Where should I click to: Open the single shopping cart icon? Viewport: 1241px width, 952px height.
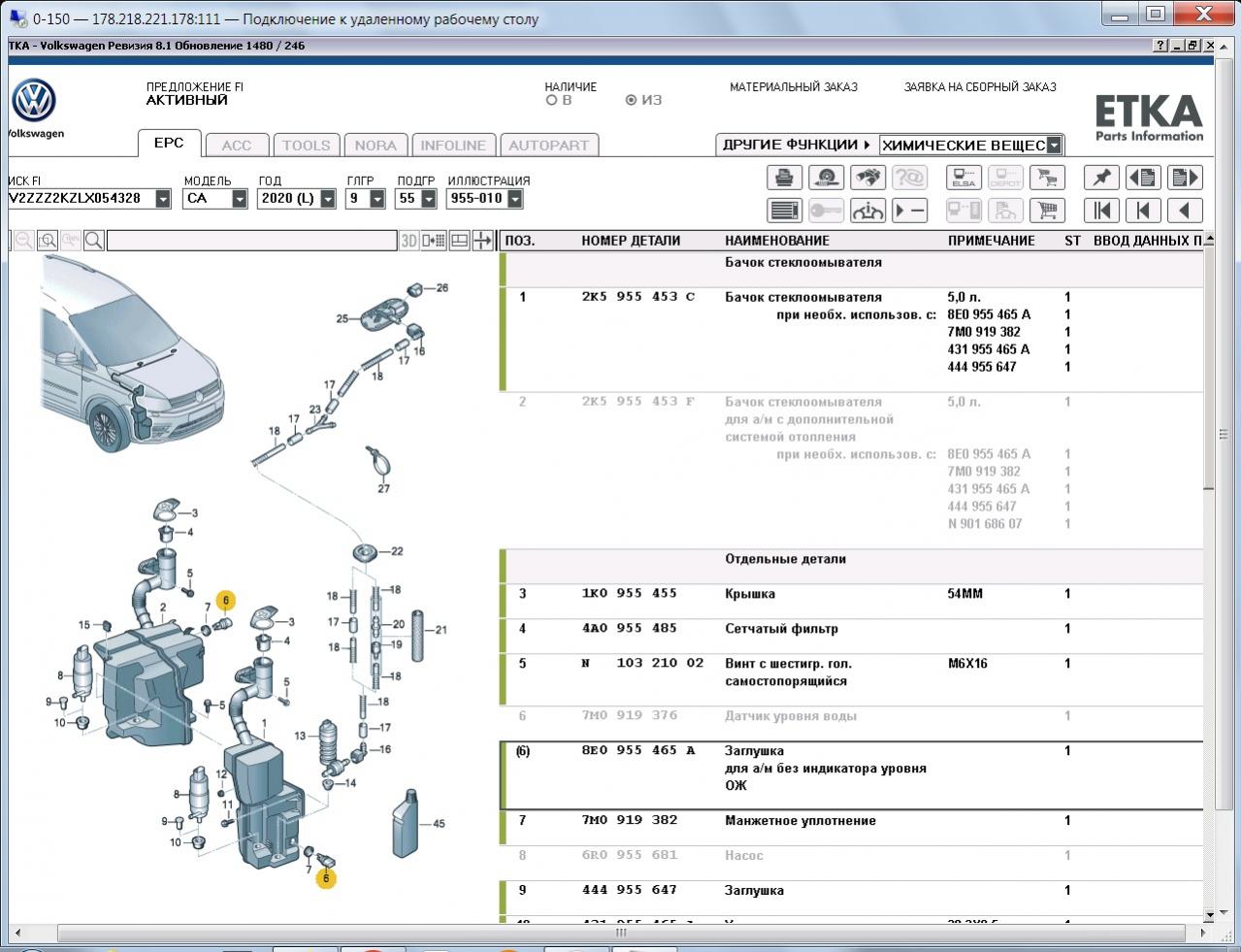(x=1047, y=211)
